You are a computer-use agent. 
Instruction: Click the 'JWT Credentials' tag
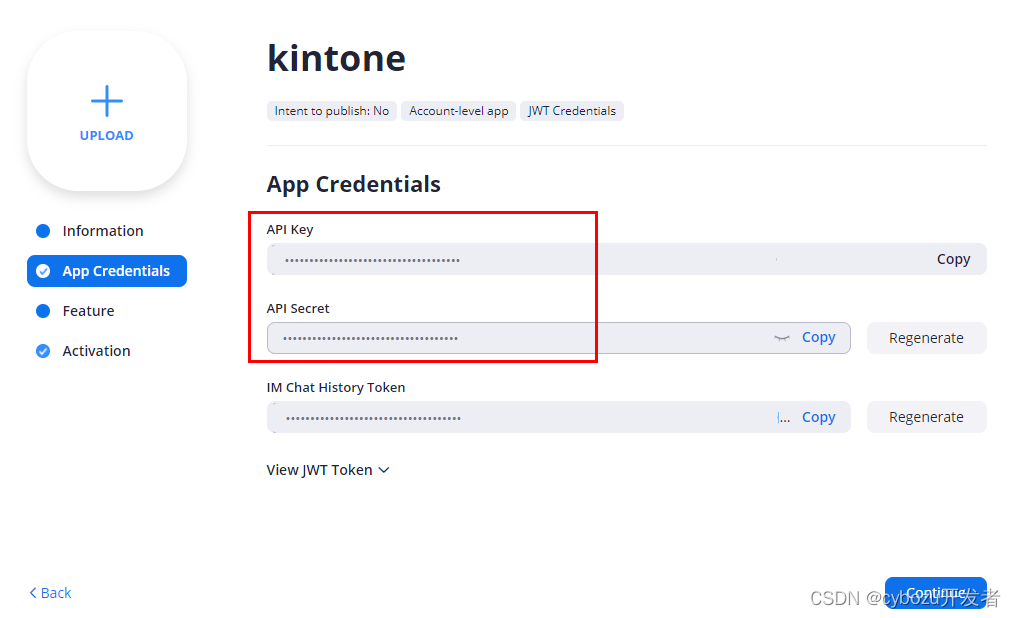[x=572, y=111]
